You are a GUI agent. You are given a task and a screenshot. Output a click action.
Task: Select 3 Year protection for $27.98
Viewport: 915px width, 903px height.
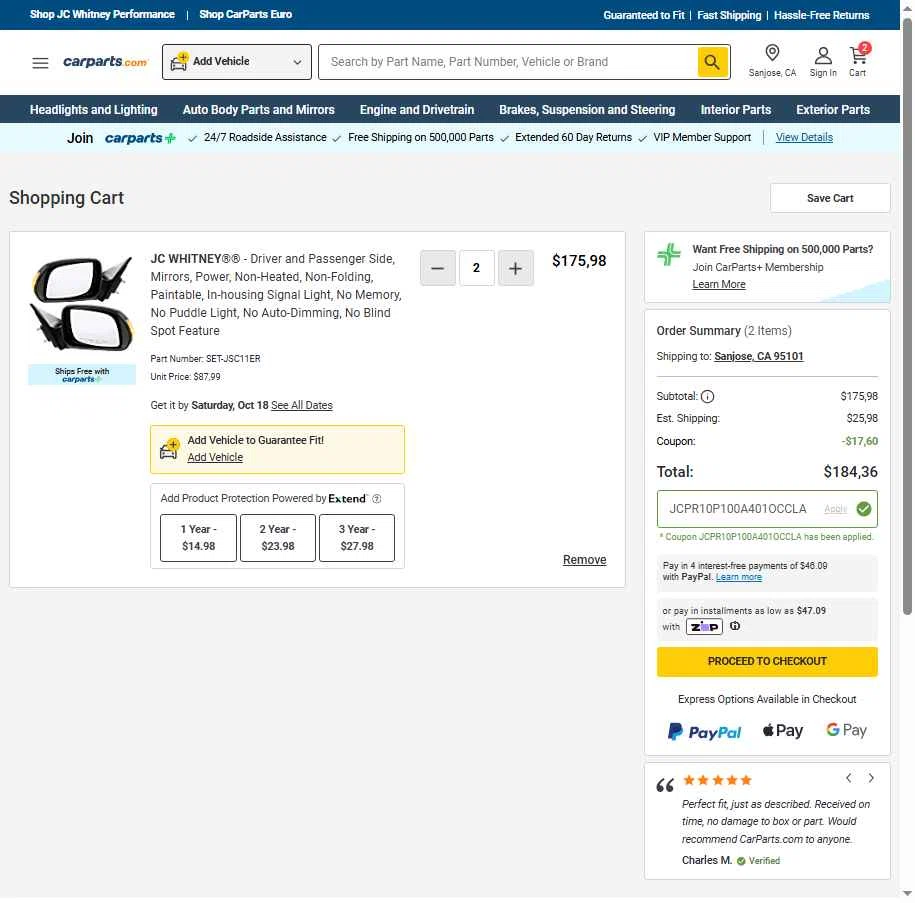point(357,538)
